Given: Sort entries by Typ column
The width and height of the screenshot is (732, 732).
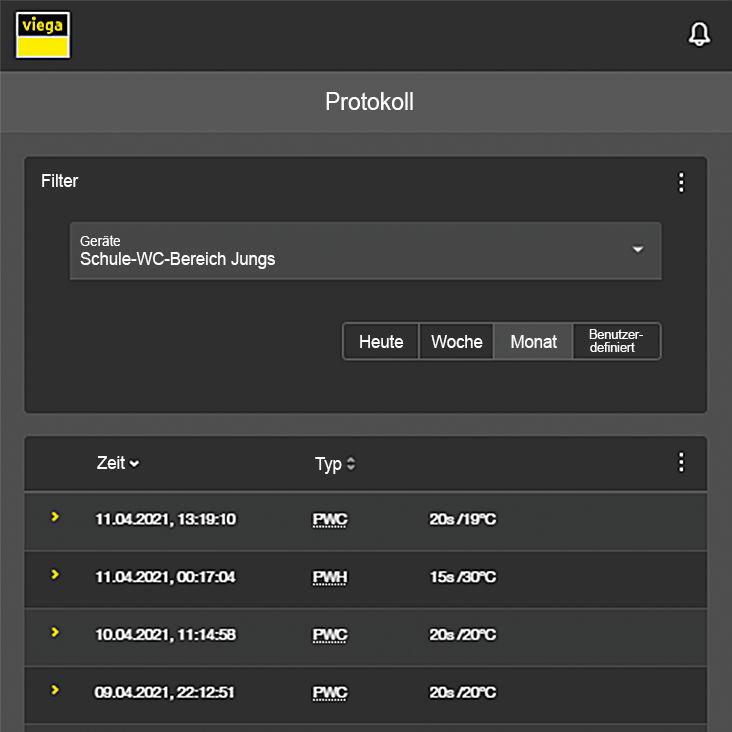Looking at the screenshot, I should click(x=335, y=464).
